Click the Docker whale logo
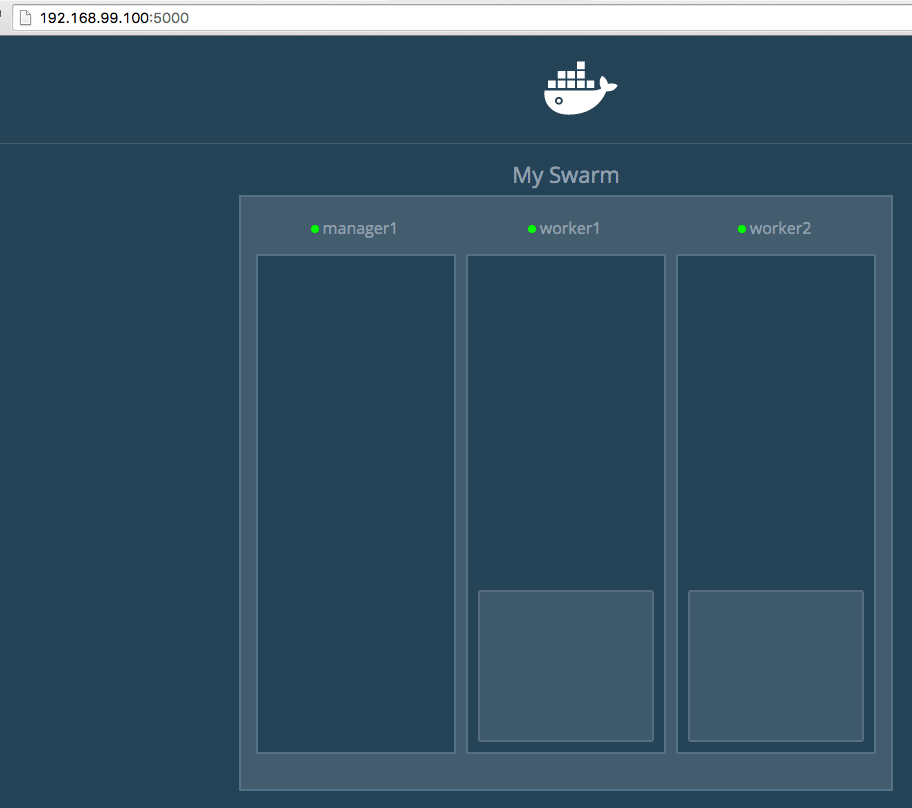The image size is (912, 808). (580, 89)
